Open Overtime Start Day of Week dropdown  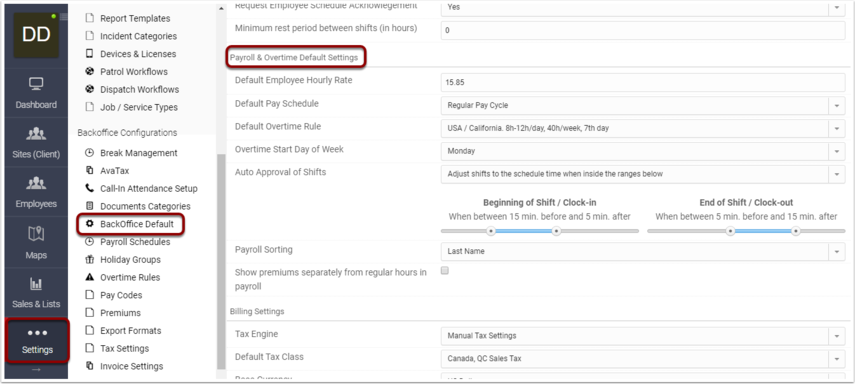(x=643, y=151)
